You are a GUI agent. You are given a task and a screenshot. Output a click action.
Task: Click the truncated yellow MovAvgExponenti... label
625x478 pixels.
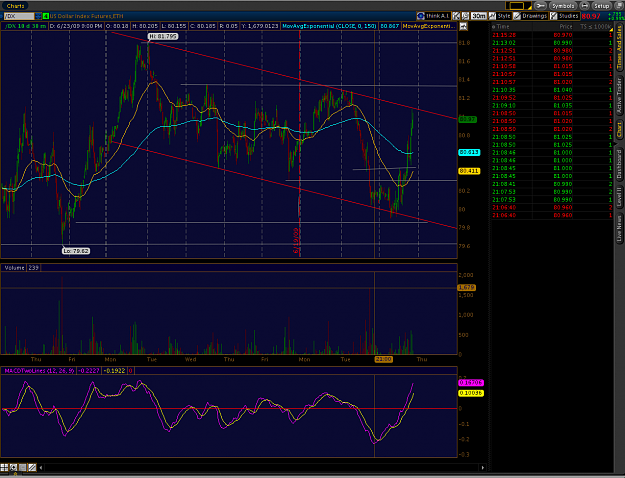tap(428, 26)
